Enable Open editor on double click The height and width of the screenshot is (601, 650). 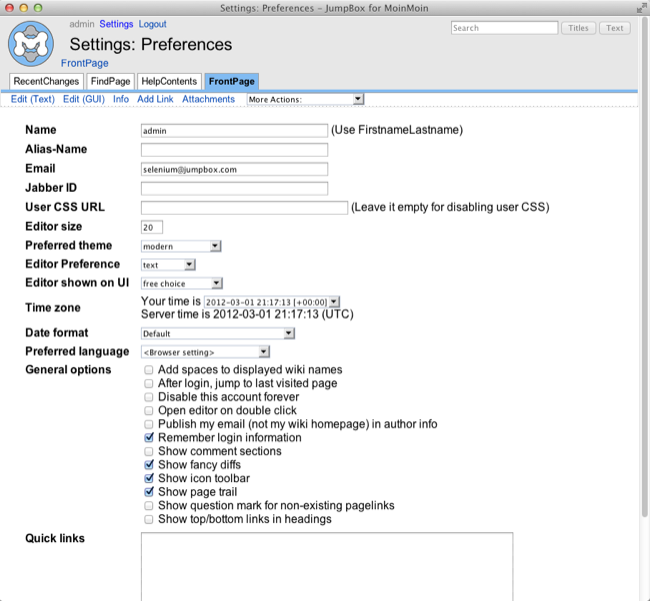click(x=148, y=411)
